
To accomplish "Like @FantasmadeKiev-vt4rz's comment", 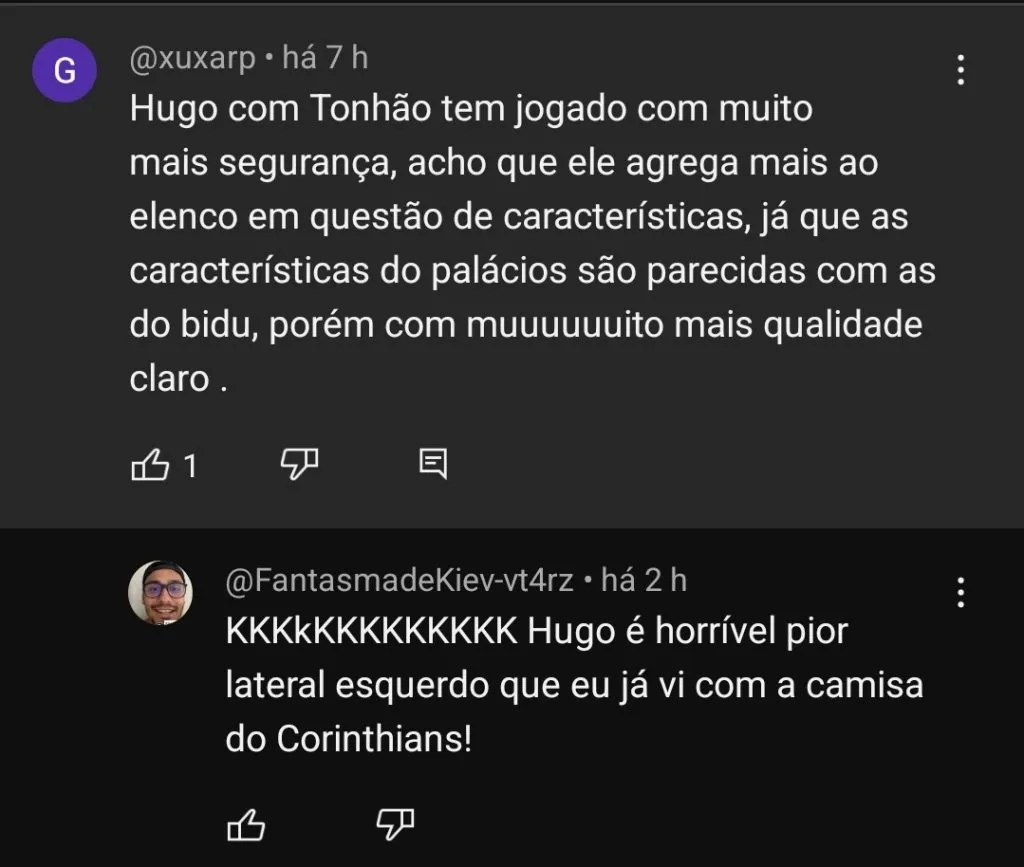I will [x=245, y=824].
